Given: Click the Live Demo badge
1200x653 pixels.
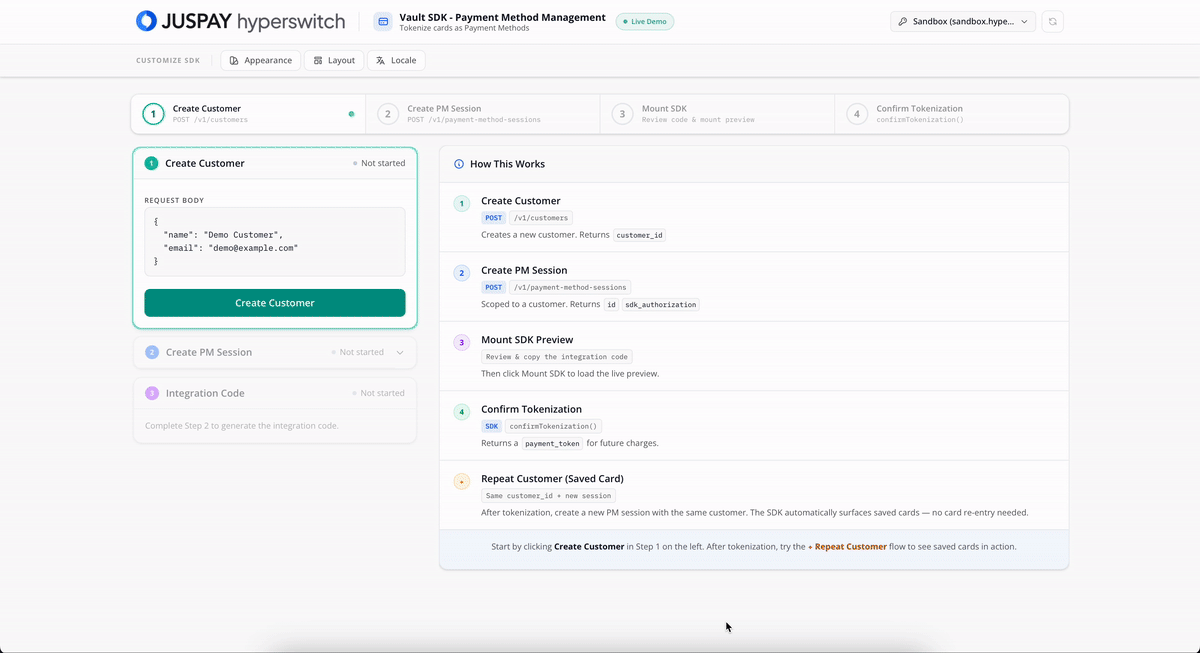Looking at the screenshot, I should (645, 21).
